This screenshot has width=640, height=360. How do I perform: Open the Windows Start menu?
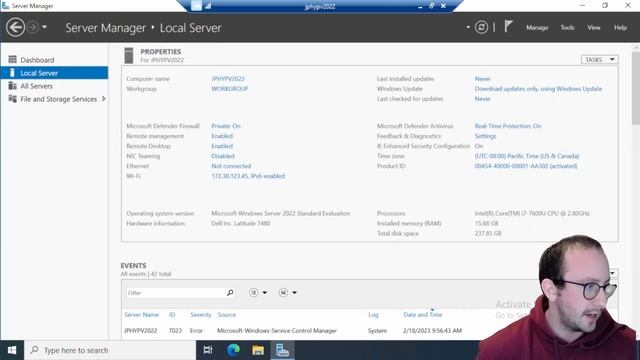click(12, 350)
